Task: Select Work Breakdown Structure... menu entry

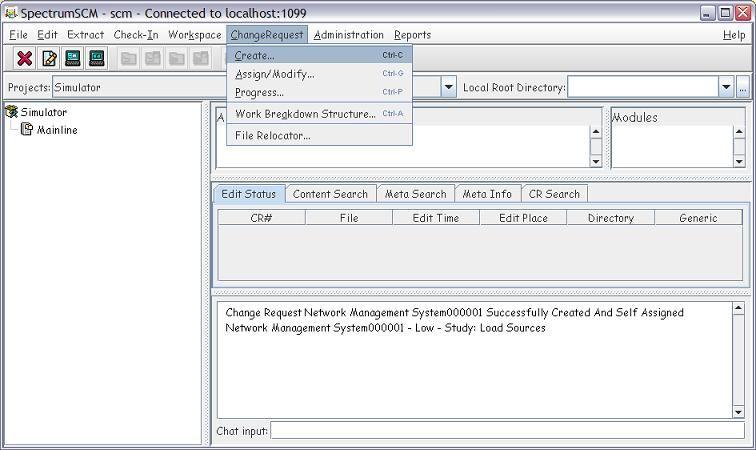Action: point(305,114)
